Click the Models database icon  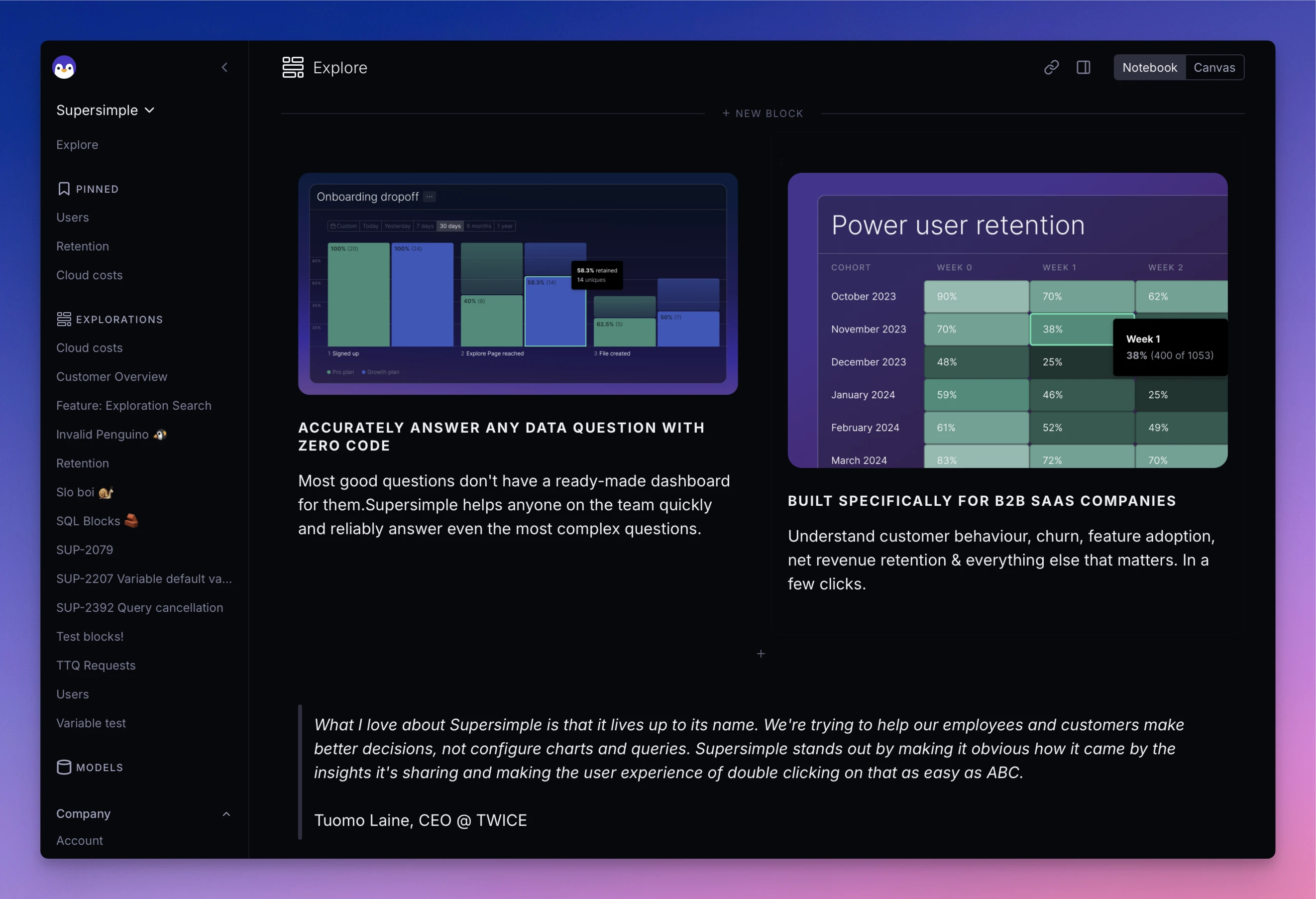pyautogui.click(x=64, y=767)
